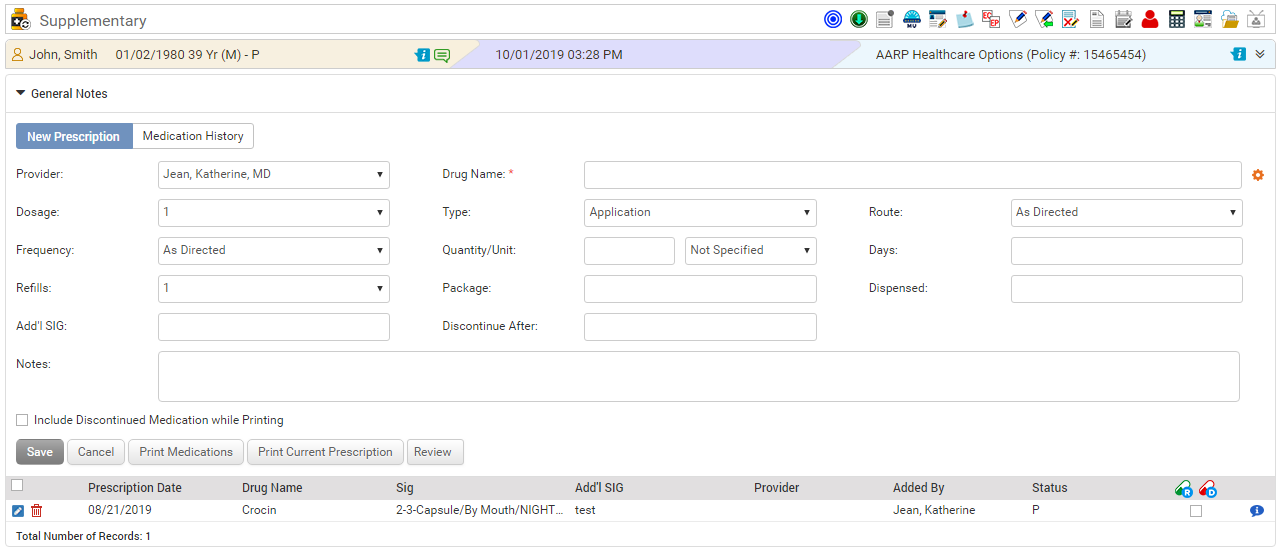Expand the Route dropdown
1280x551 pixels.
pyautogui.click(x=1126, y=213)
